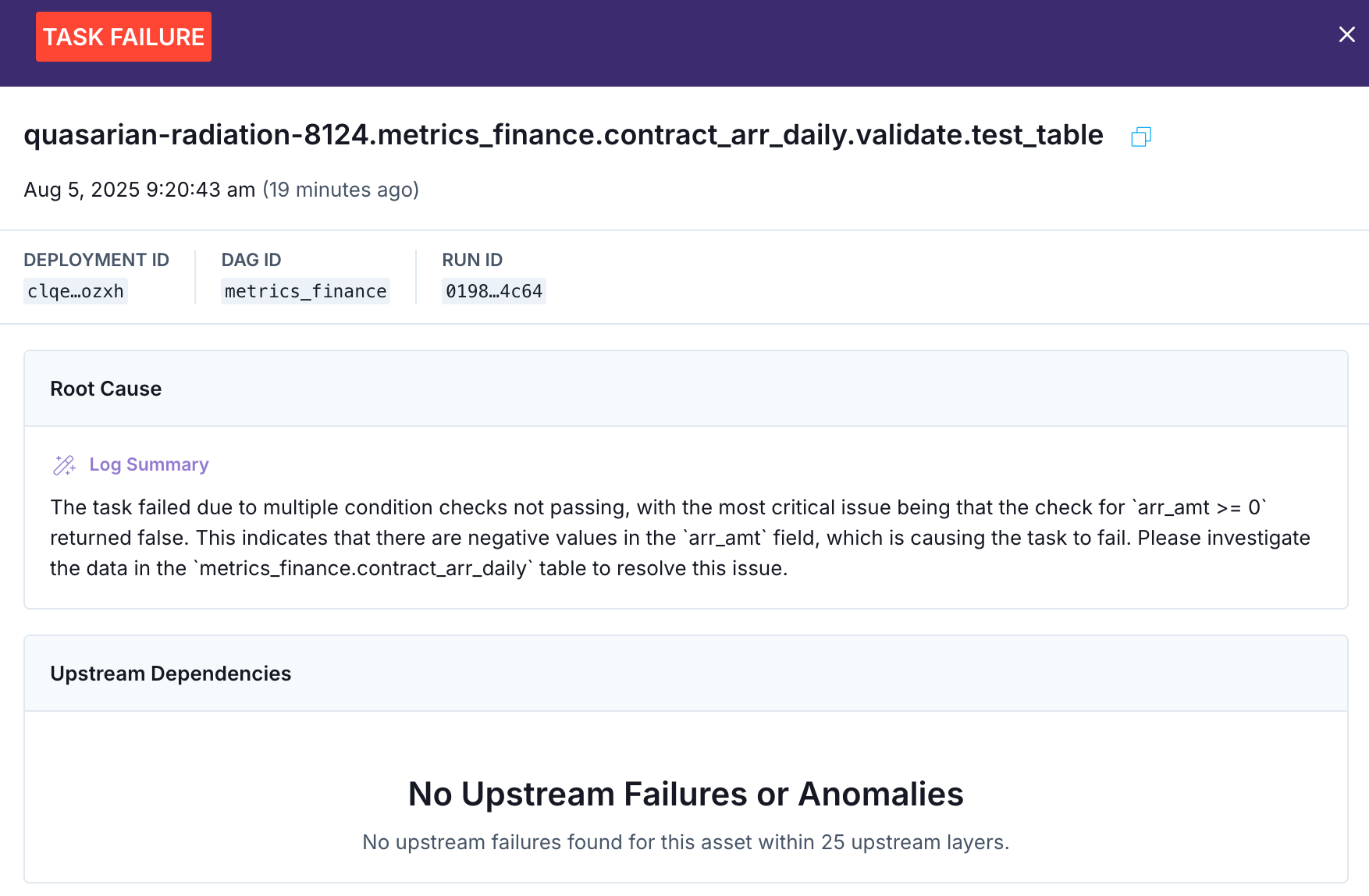Click the metrics_finance DAG ID value

click(x=305, y=291)
